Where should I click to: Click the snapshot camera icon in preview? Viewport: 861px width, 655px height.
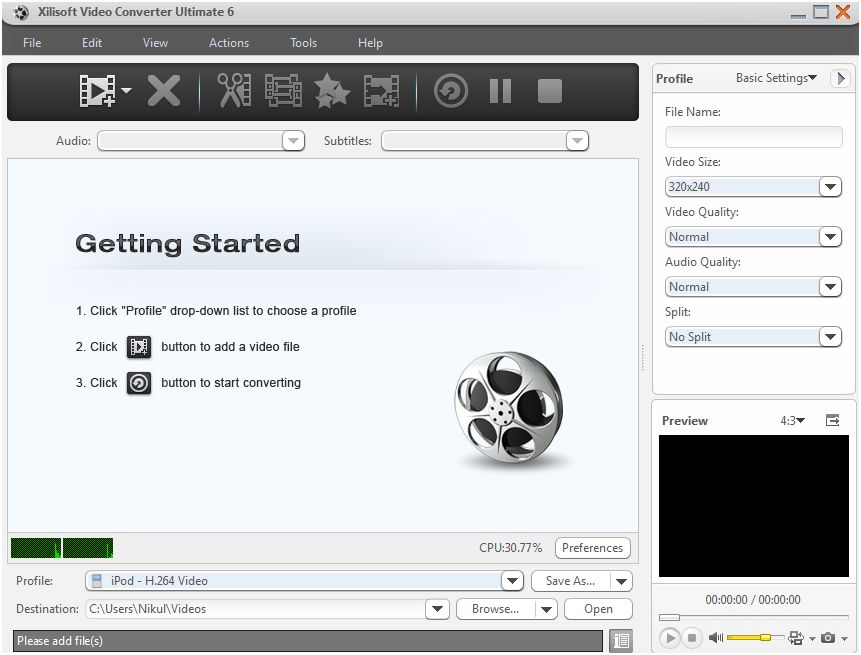pyautogui.click(x=828, y=637)
